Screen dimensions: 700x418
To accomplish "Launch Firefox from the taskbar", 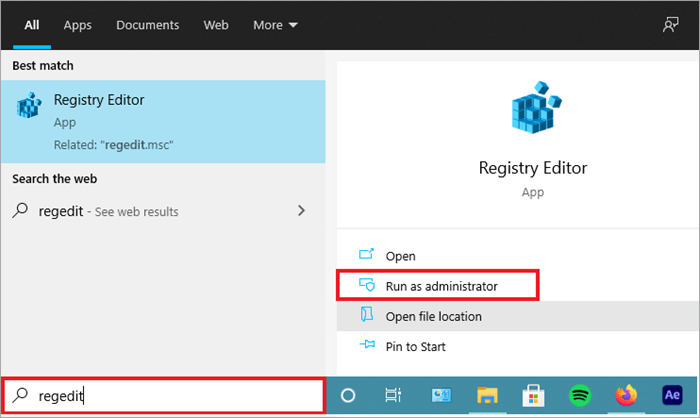I will click(626, 395).
